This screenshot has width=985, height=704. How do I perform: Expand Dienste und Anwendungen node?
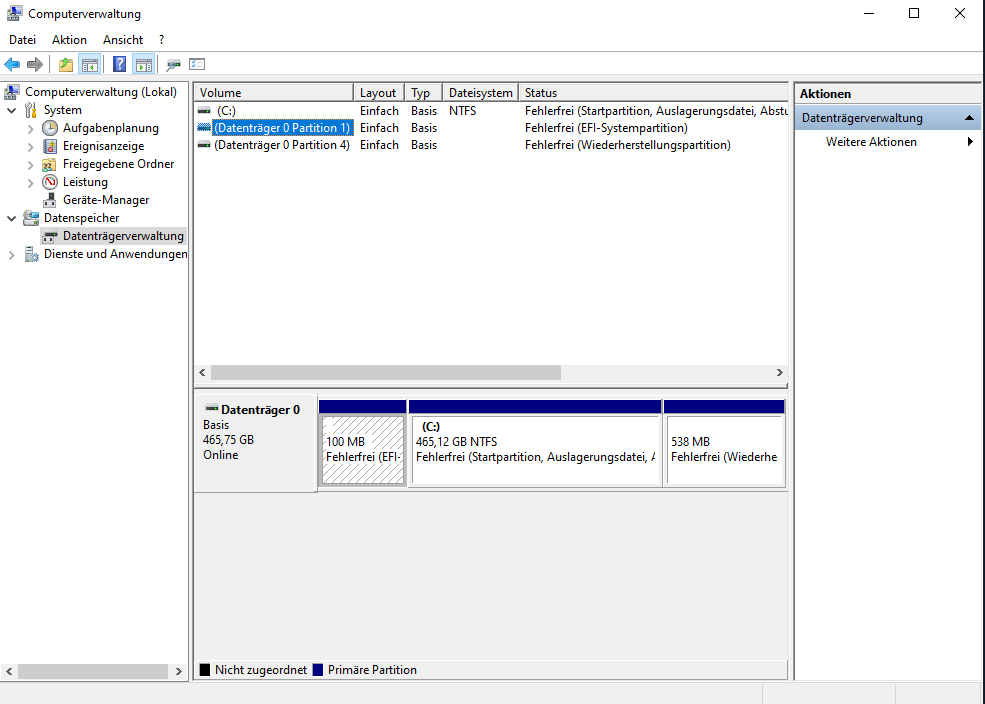click(11, 255)
